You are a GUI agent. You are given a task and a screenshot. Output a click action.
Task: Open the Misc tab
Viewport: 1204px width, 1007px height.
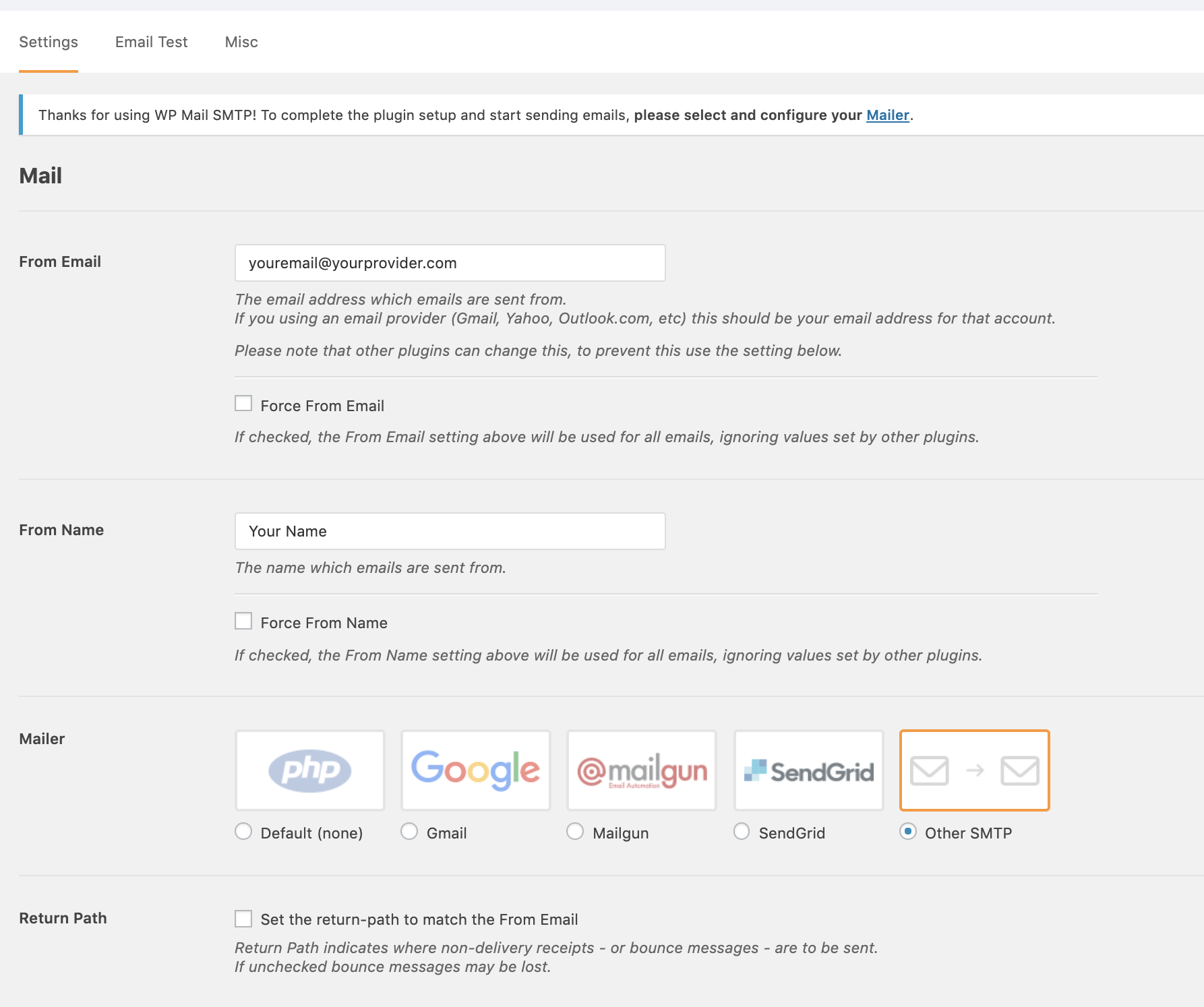click(241, 42)
